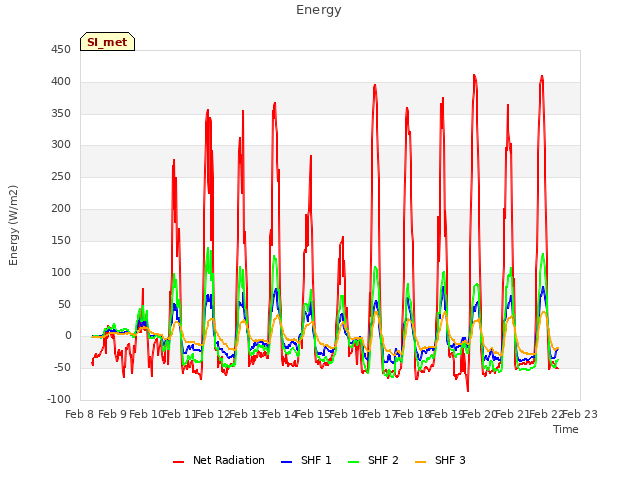This screenshot has height=480, width=640.
Task: Toggle the SHF 1 legend entry
Action: tap(307, 460)
